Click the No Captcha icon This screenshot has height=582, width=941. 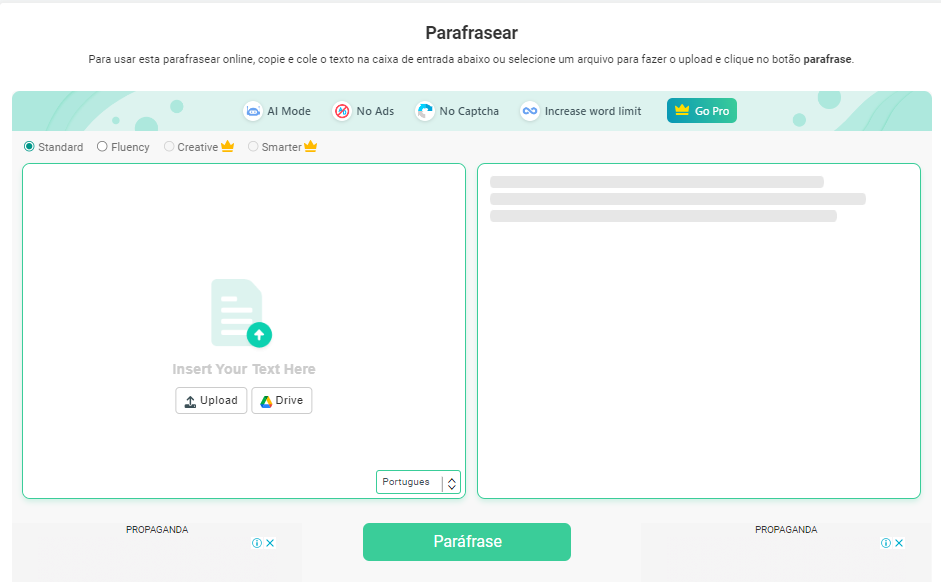(x=425, y=111)
